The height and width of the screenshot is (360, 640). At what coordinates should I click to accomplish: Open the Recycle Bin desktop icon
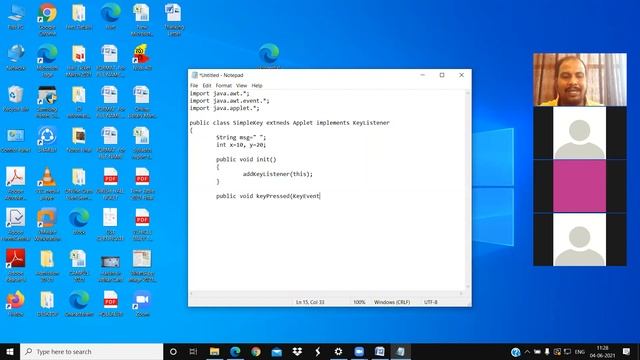click(x=16, y=98)
